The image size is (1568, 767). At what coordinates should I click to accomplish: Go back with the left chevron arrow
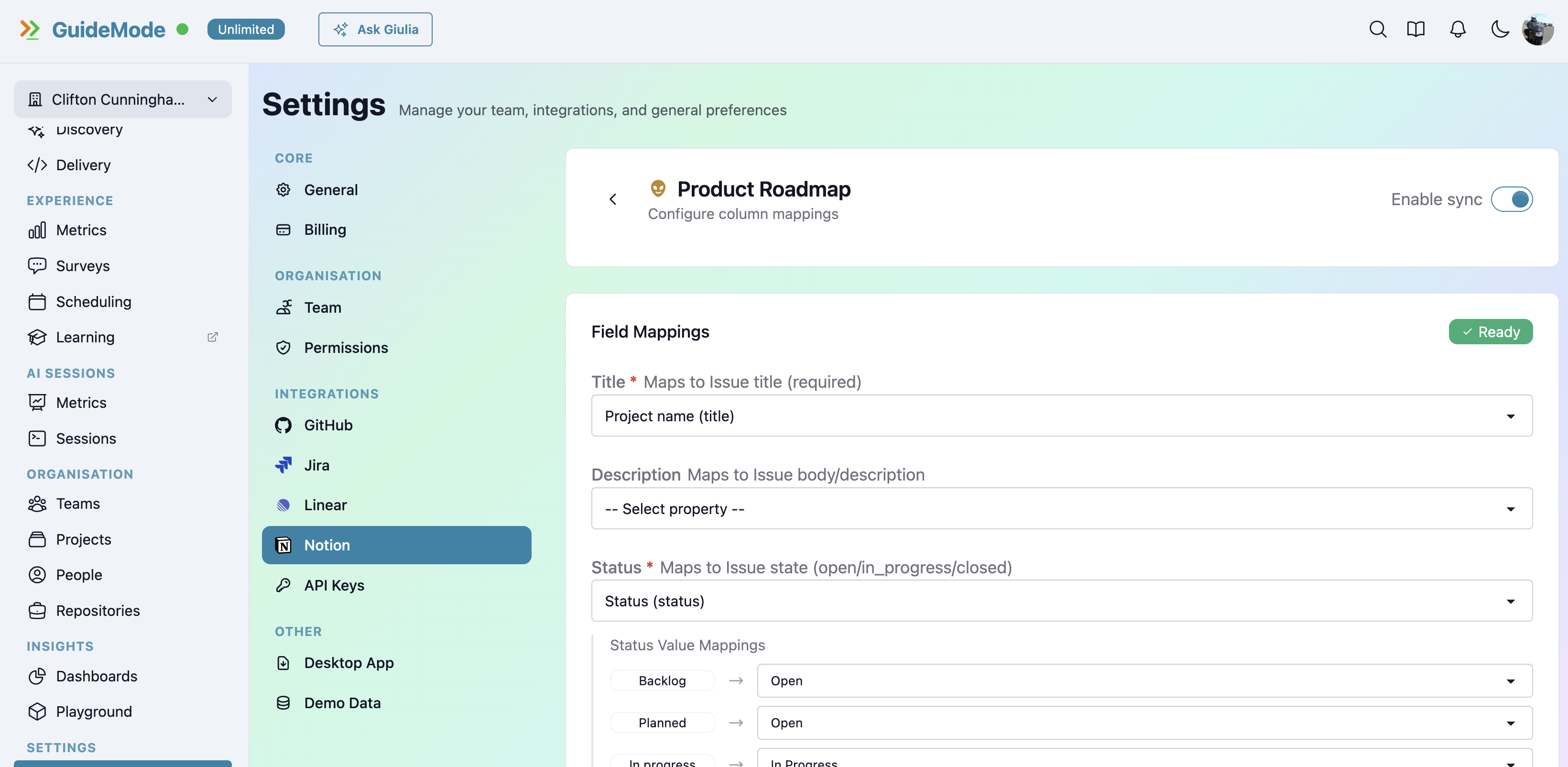pyautogui.click(x=613, y=199)
